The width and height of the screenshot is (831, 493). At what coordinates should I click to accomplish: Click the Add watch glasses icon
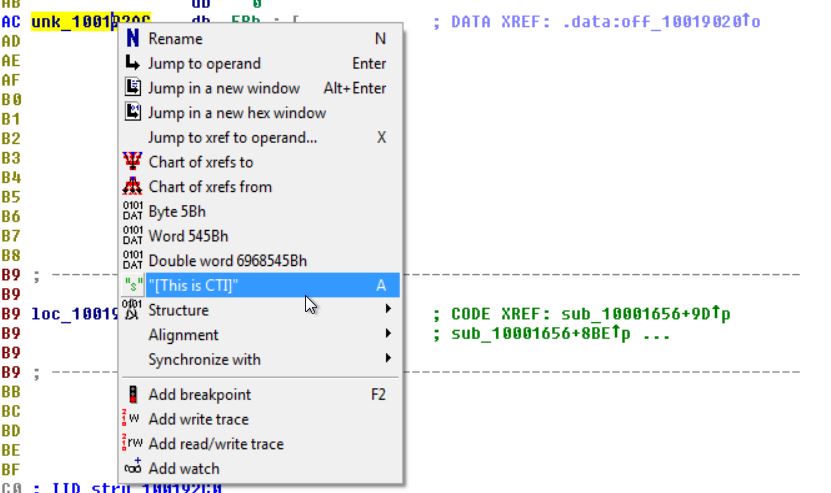[132, 468]
